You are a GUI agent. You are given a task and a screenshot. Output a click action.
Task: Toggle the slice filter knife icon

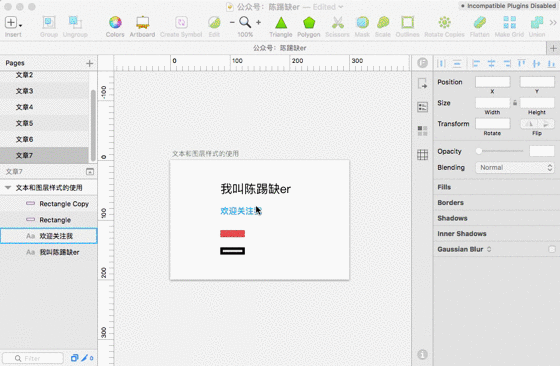[x=85, y=358]
